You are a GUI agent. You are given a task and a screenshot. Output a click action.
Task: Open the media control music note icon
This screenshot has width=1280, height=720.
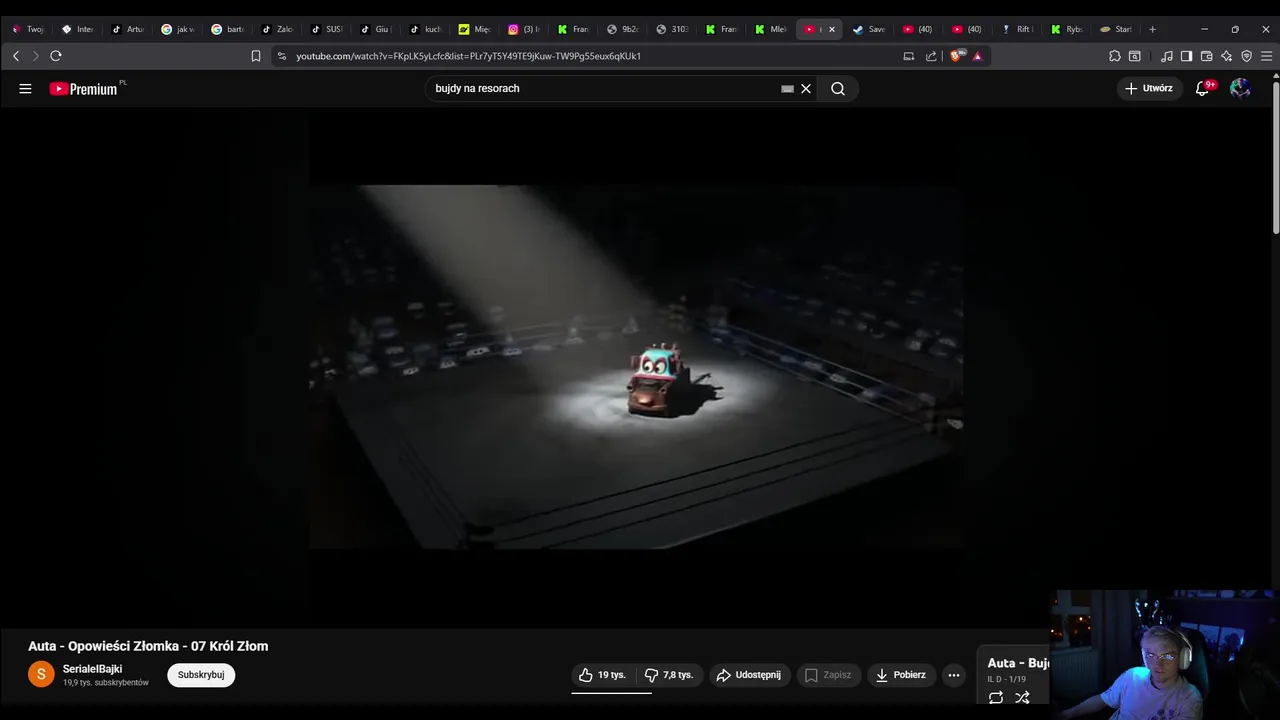click(x=1166, y=56)
